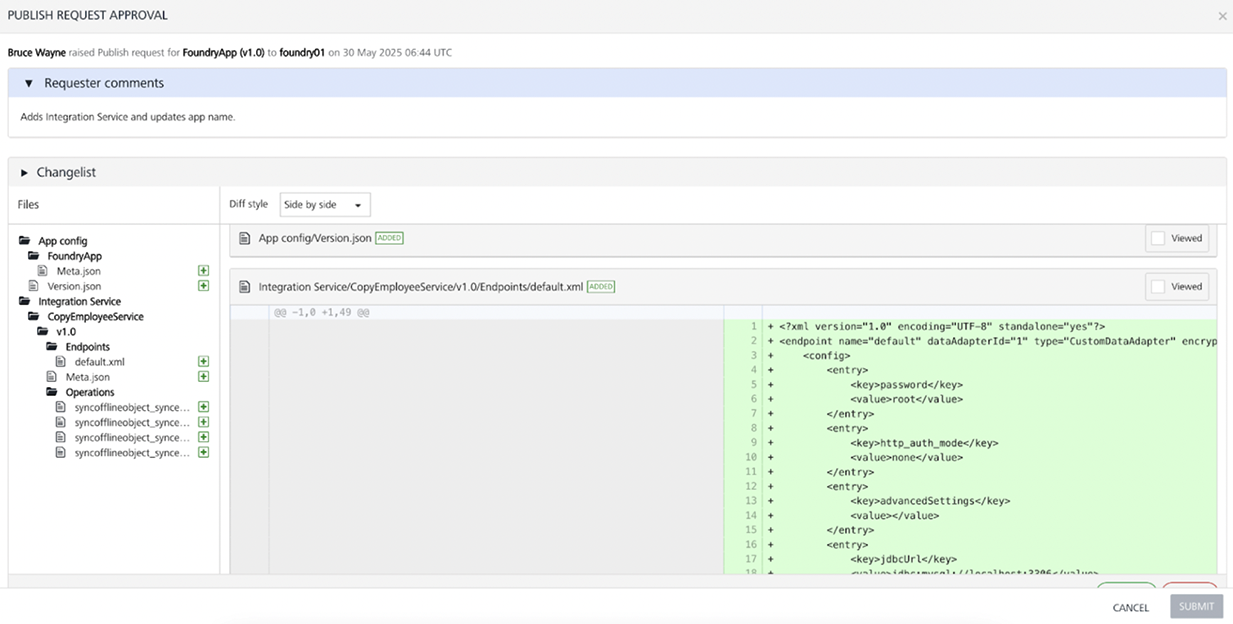Close the Publish Request Approval dialog

pos(1222,16)
